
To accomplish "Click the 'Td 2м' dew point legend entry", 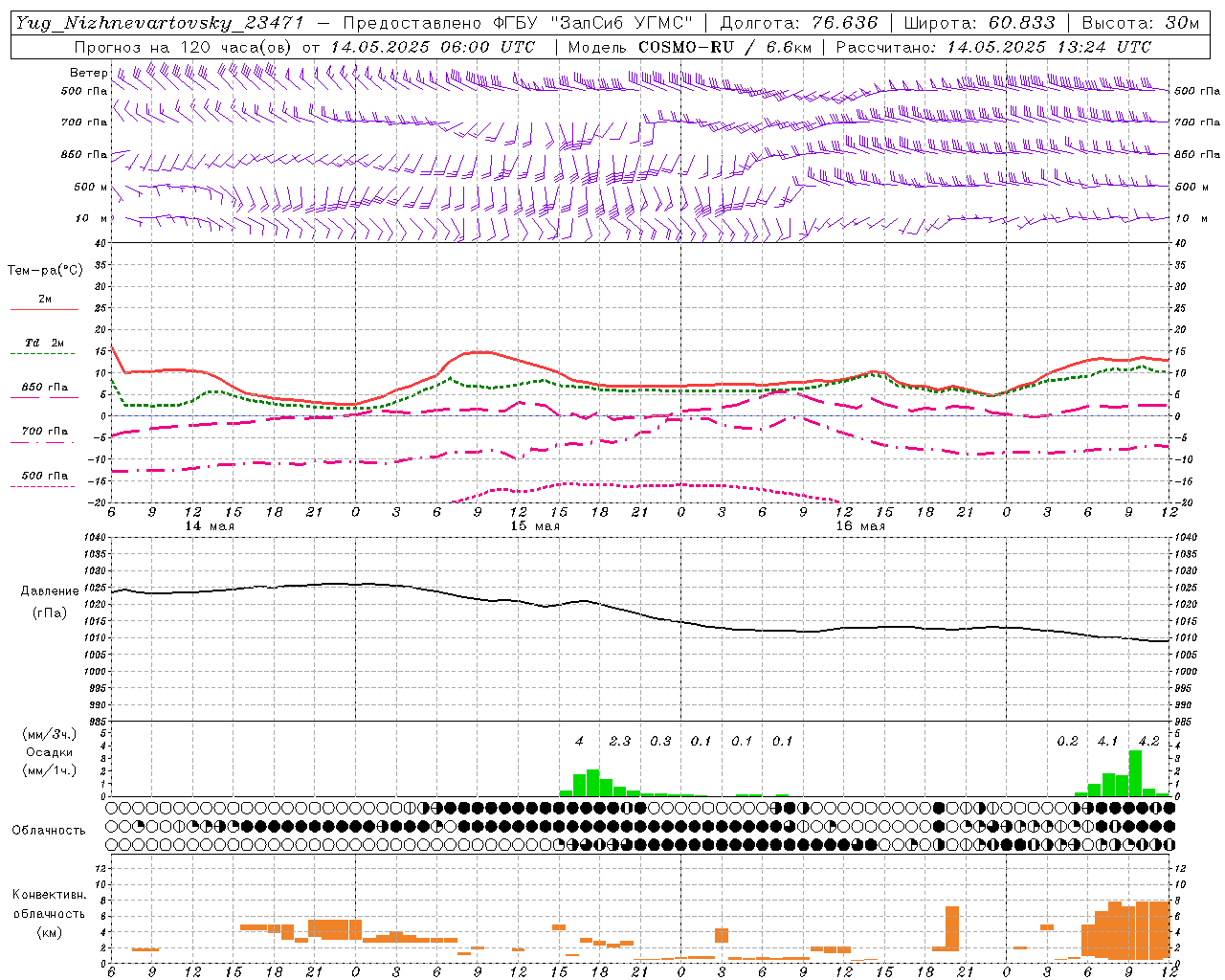I will pyautogui.click(x=45, y=343).
